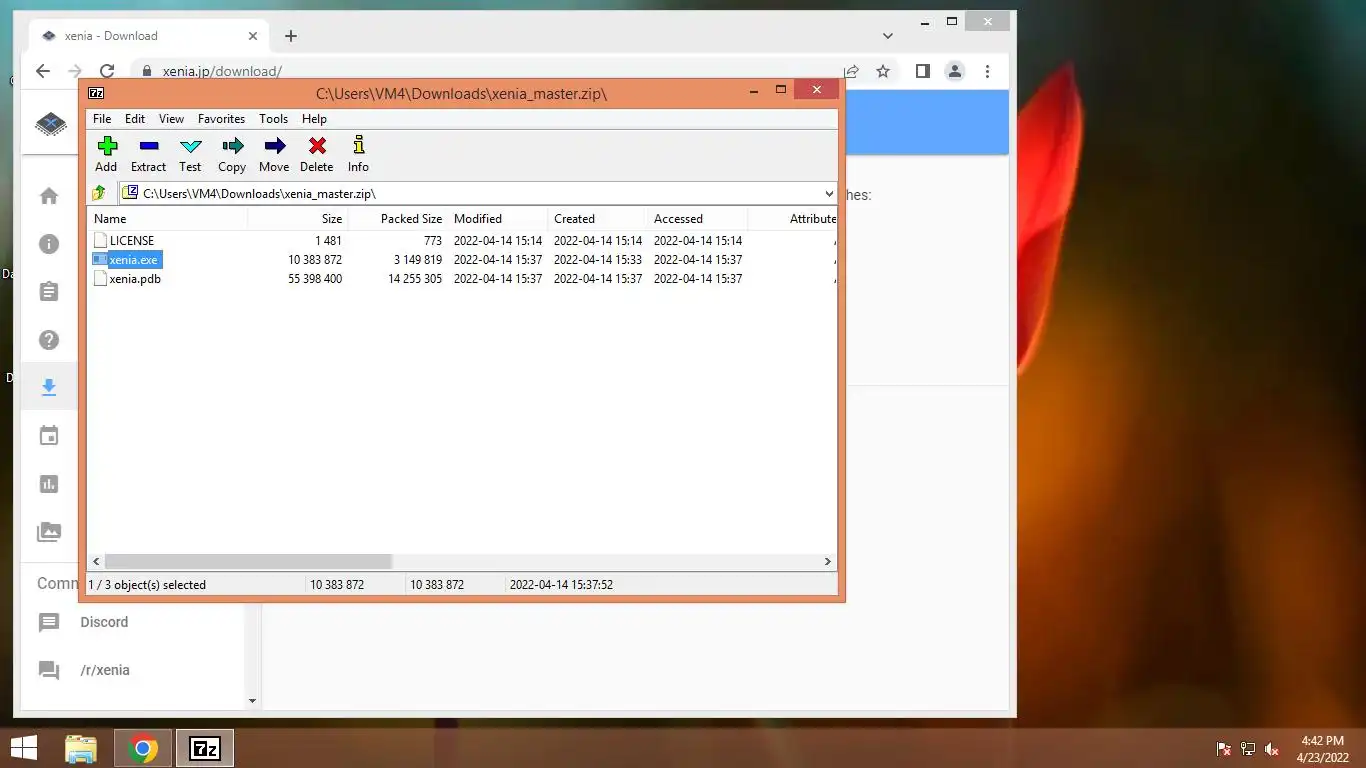Image resolution: width=1366 pixels, height=768 pixels.
Task: Click the red Delete icon
Action: coord(317,147)
